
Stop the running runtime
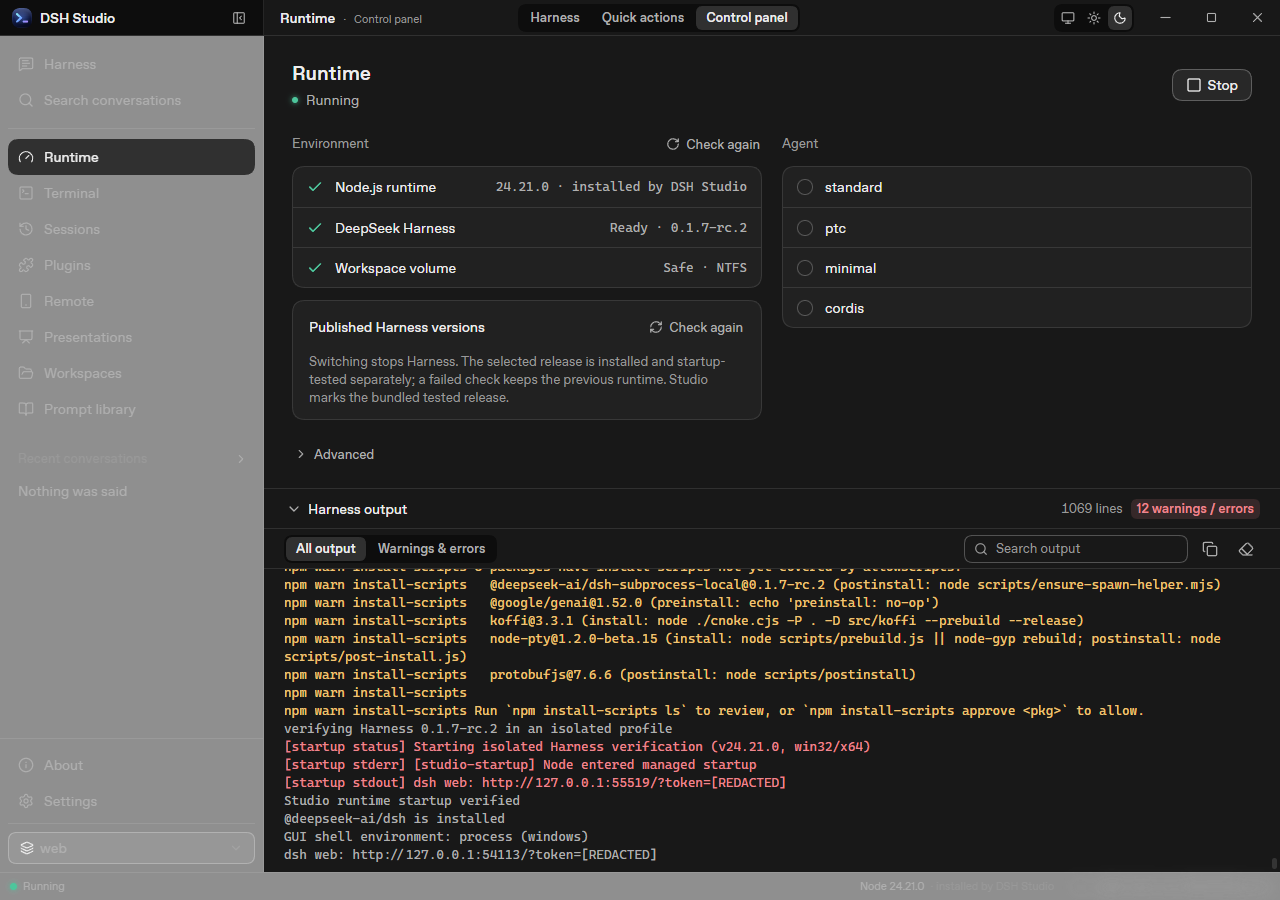1212,85
